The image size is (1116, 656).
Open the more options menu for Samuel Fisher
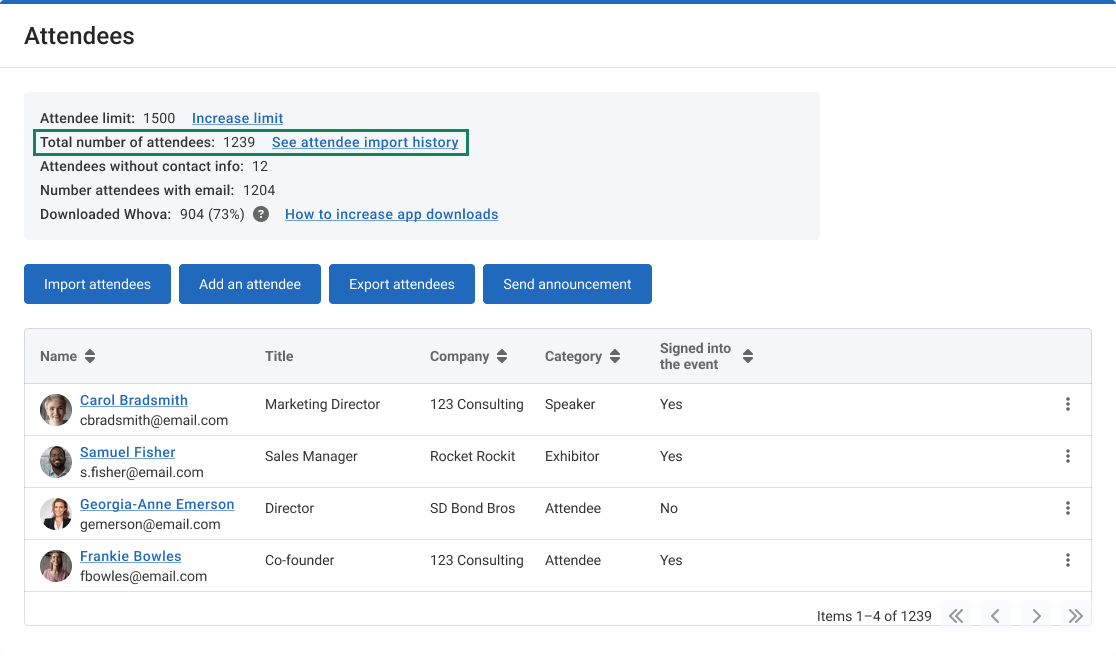[1067, 456]
